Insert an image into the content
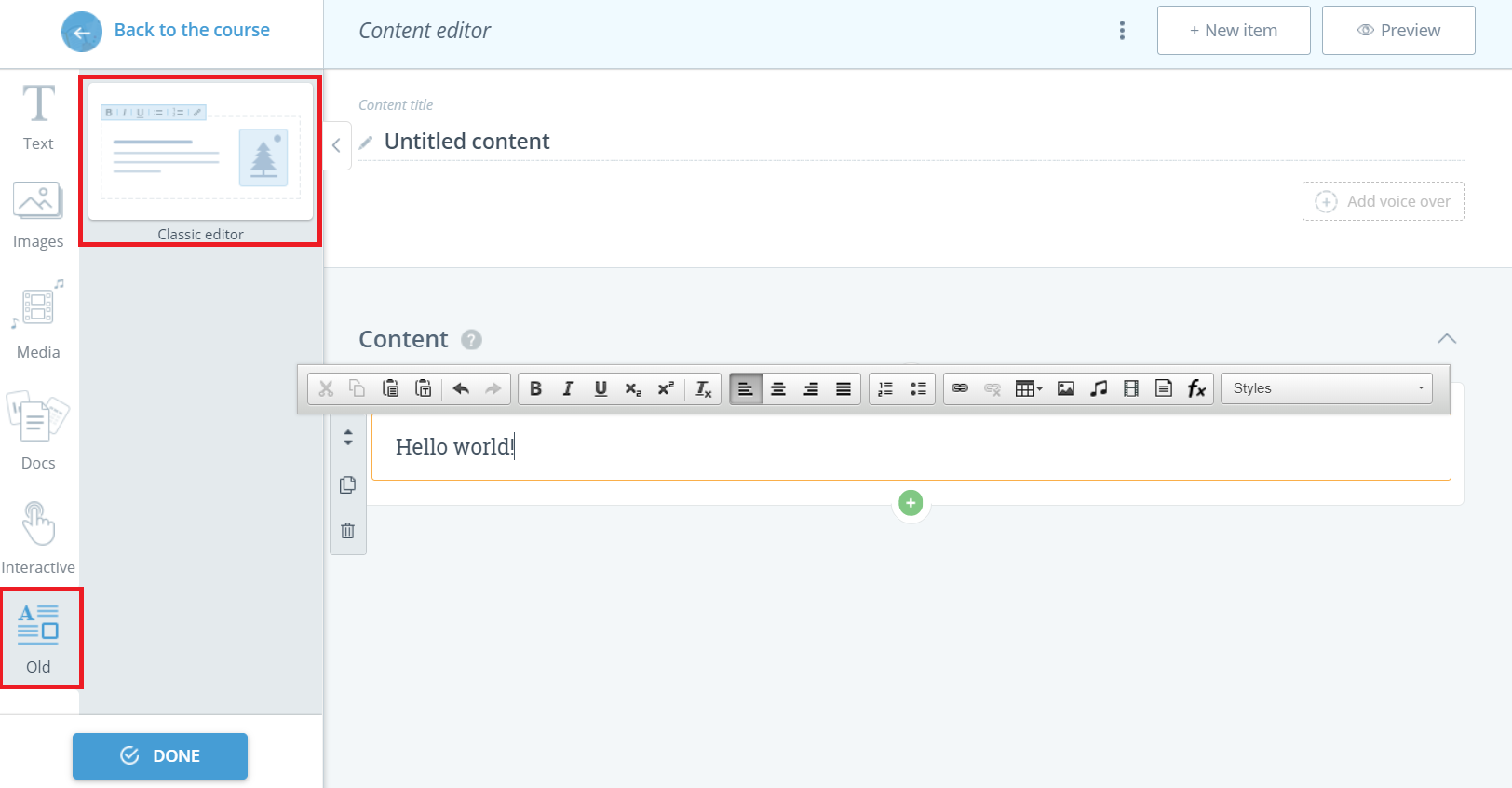1512x788 pixels. point(1066,388)
